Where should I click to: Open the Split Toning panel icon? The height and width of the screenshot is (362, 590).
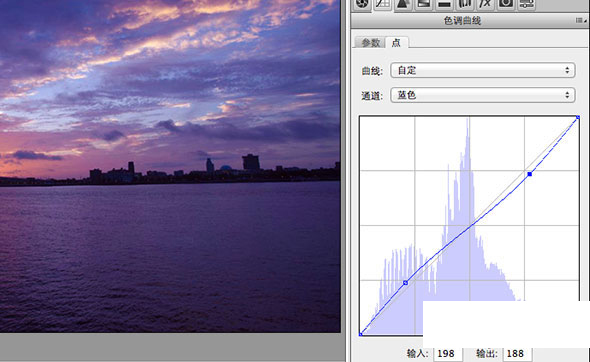point(444,4)
